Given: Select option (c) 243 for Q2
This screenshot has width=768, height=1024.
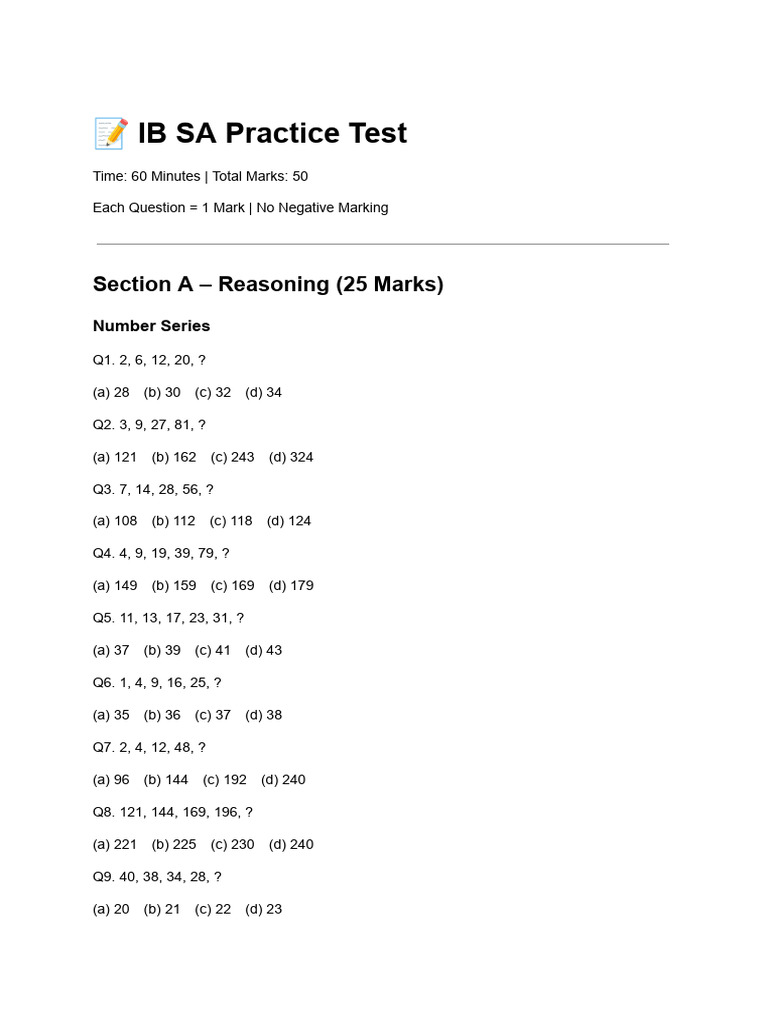Looking at the screenshot, I should click(232, 457).
